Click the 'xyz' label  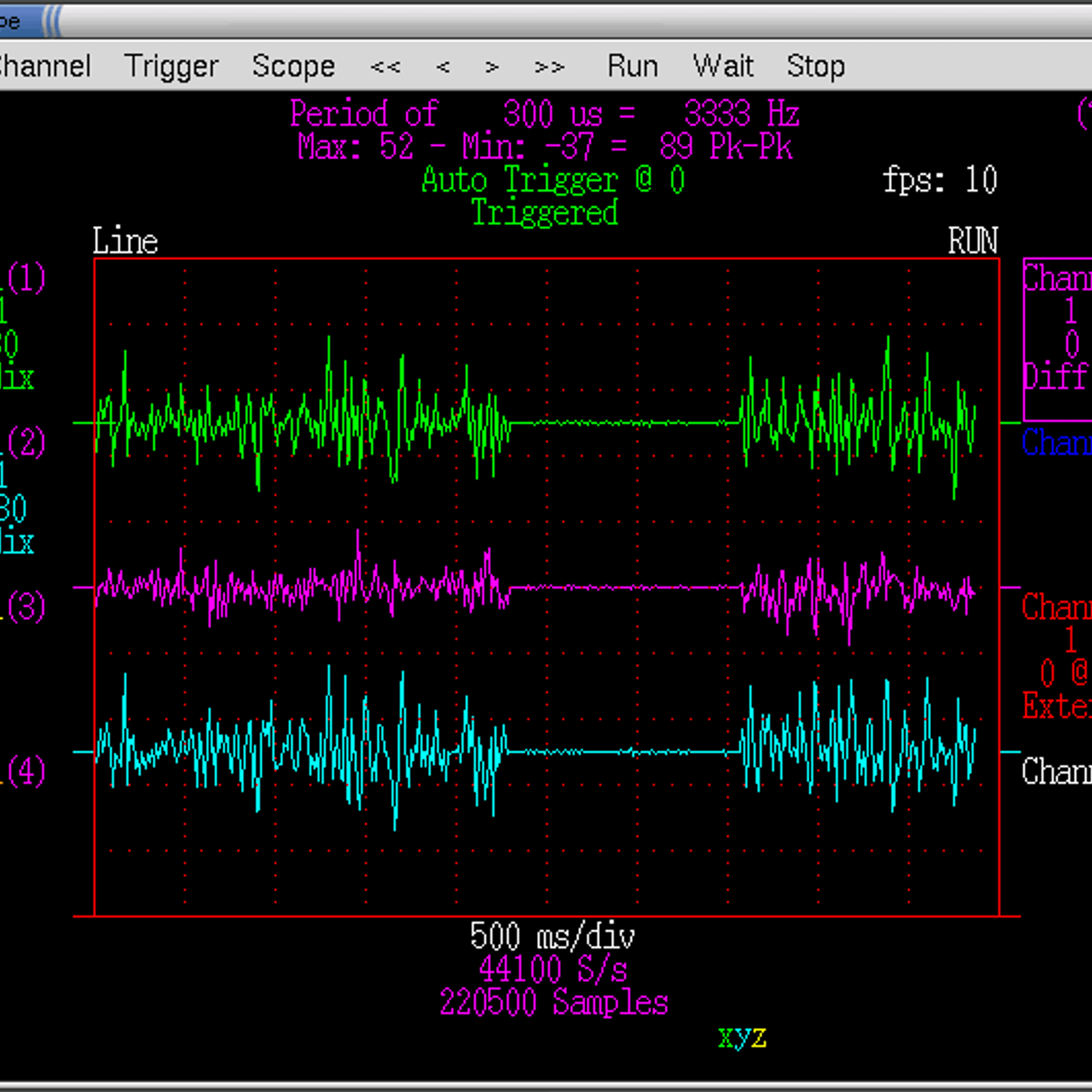tap(742, 1037)
